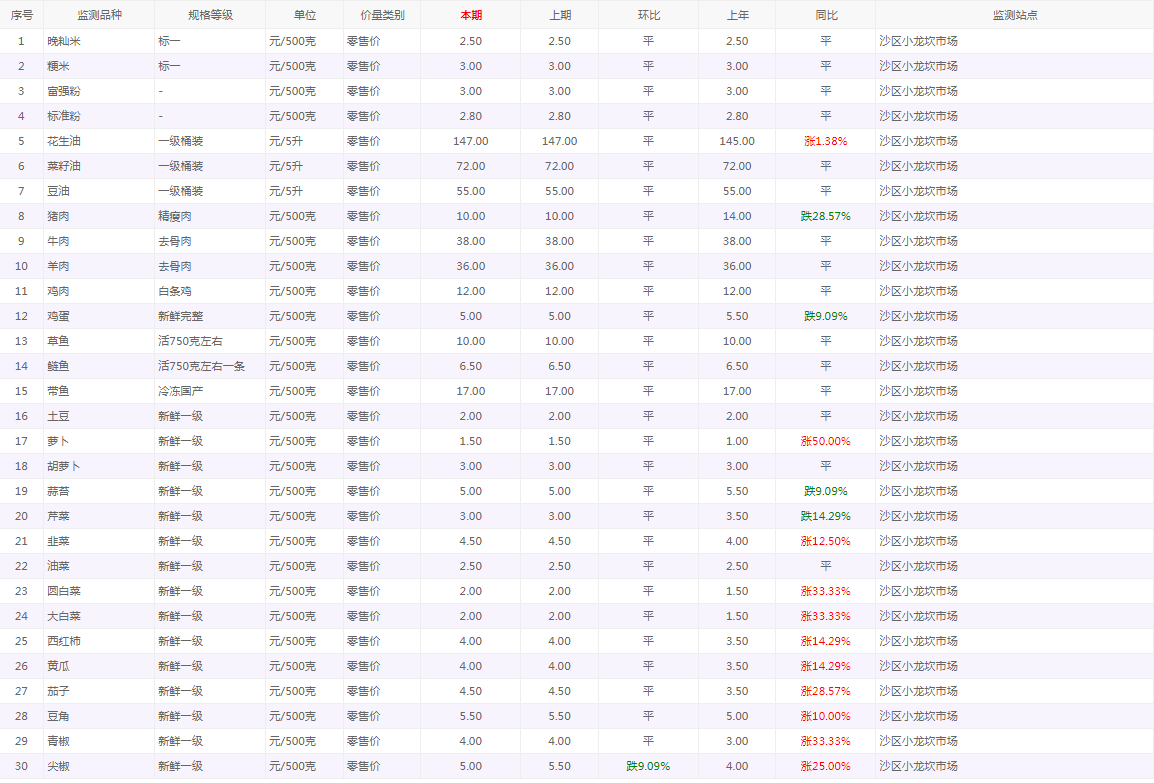Image resolution: width=1154 pixels, height=783 pixels.
Task: Click the 跌28.57% value in the 猪肉 row
Action: [x=825, y=216]
